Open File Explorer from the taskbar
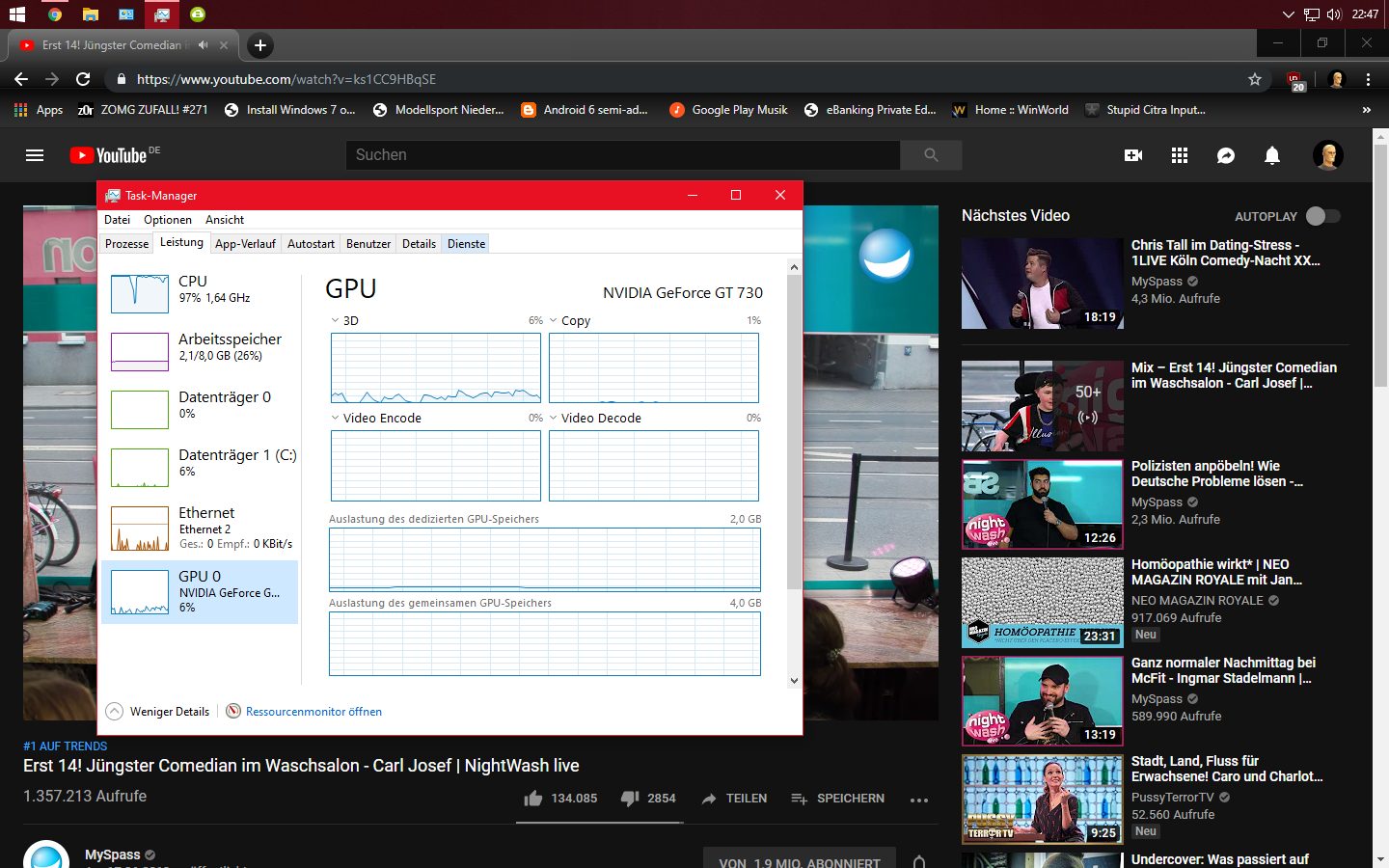This screenshot has width=1389, height=868. tap(91, 14)
